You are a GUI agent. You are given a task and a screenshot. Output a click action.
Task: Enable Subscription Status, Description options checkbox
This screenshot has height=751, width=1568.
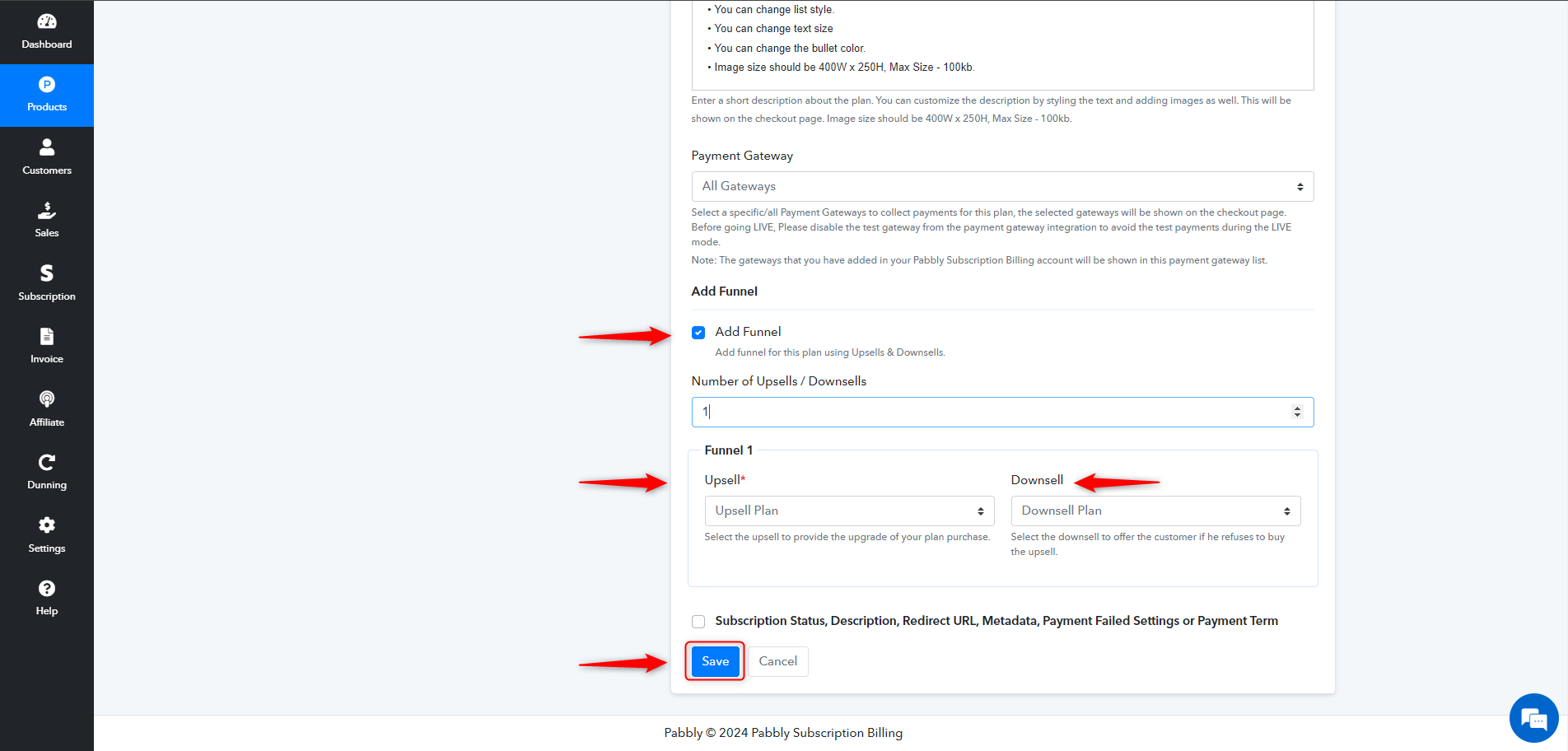point(698,622)
